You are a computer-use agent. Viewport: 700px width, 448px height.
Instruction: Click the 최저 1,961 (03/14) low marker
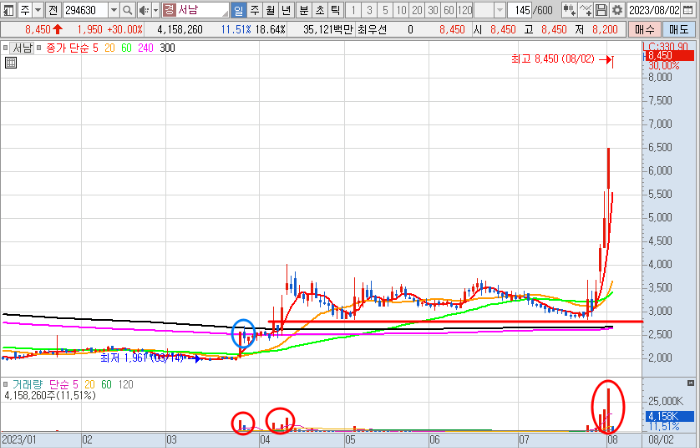142,358
